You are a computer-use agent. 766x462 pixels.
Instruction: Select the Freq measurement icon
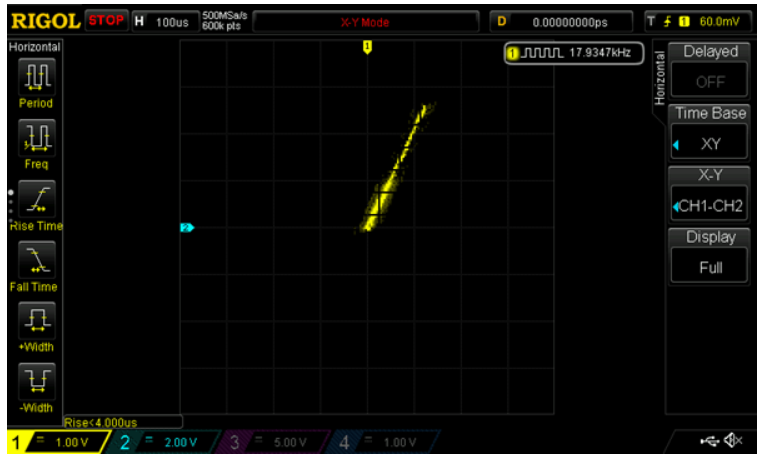click(35, 137)
